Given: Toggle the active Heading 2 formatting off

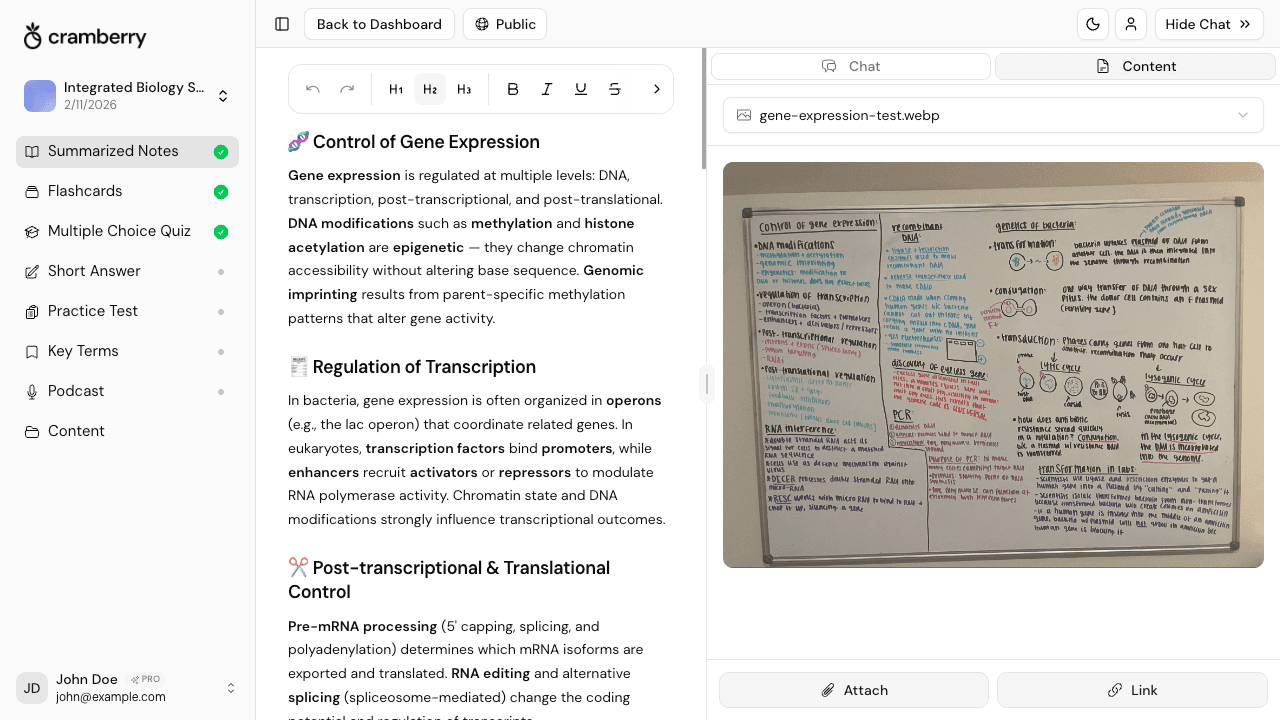Looking at the screenshot, I should (430, 89).
